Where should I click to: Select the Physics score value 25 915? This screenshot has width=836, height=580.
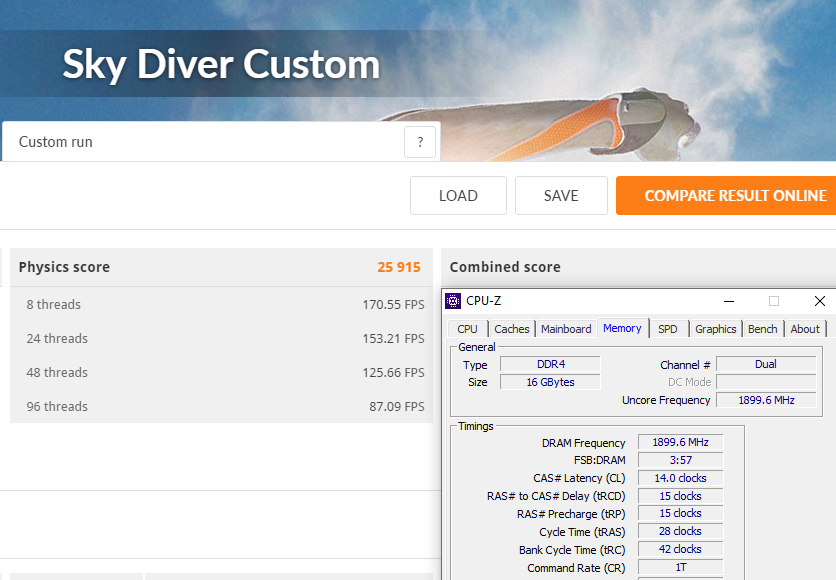click(x=399, y=267)
